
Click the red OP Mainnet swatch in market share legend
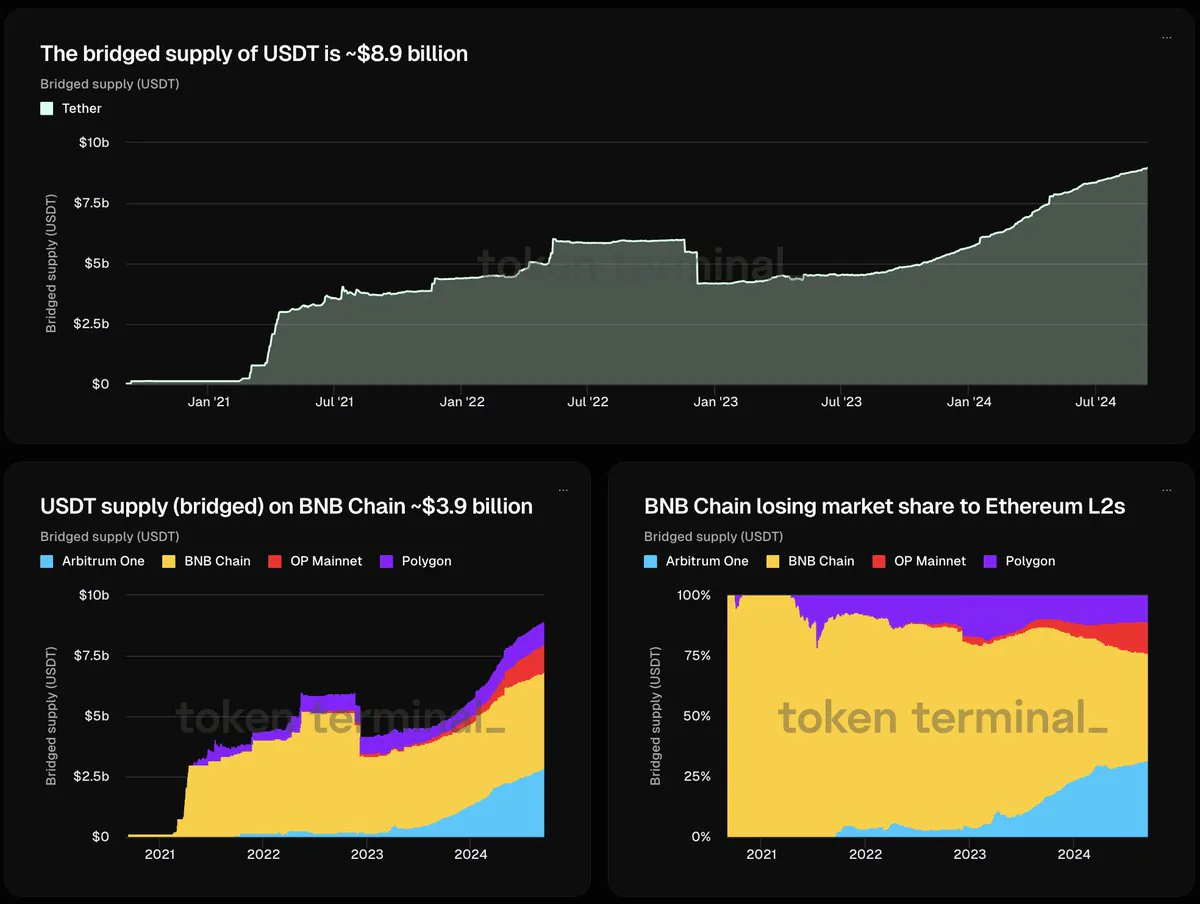pyautogui.click(x=879, y=561)
